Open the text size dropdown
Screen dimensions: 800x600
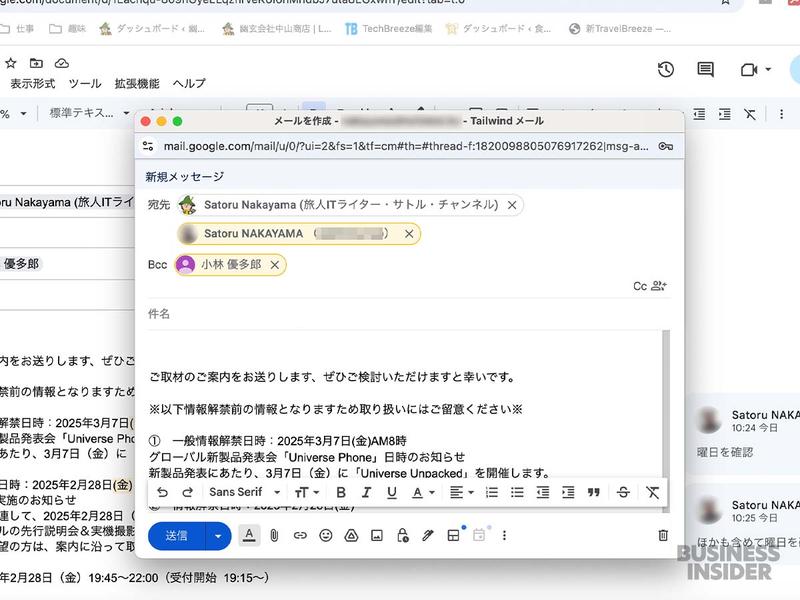coord(307,492)
